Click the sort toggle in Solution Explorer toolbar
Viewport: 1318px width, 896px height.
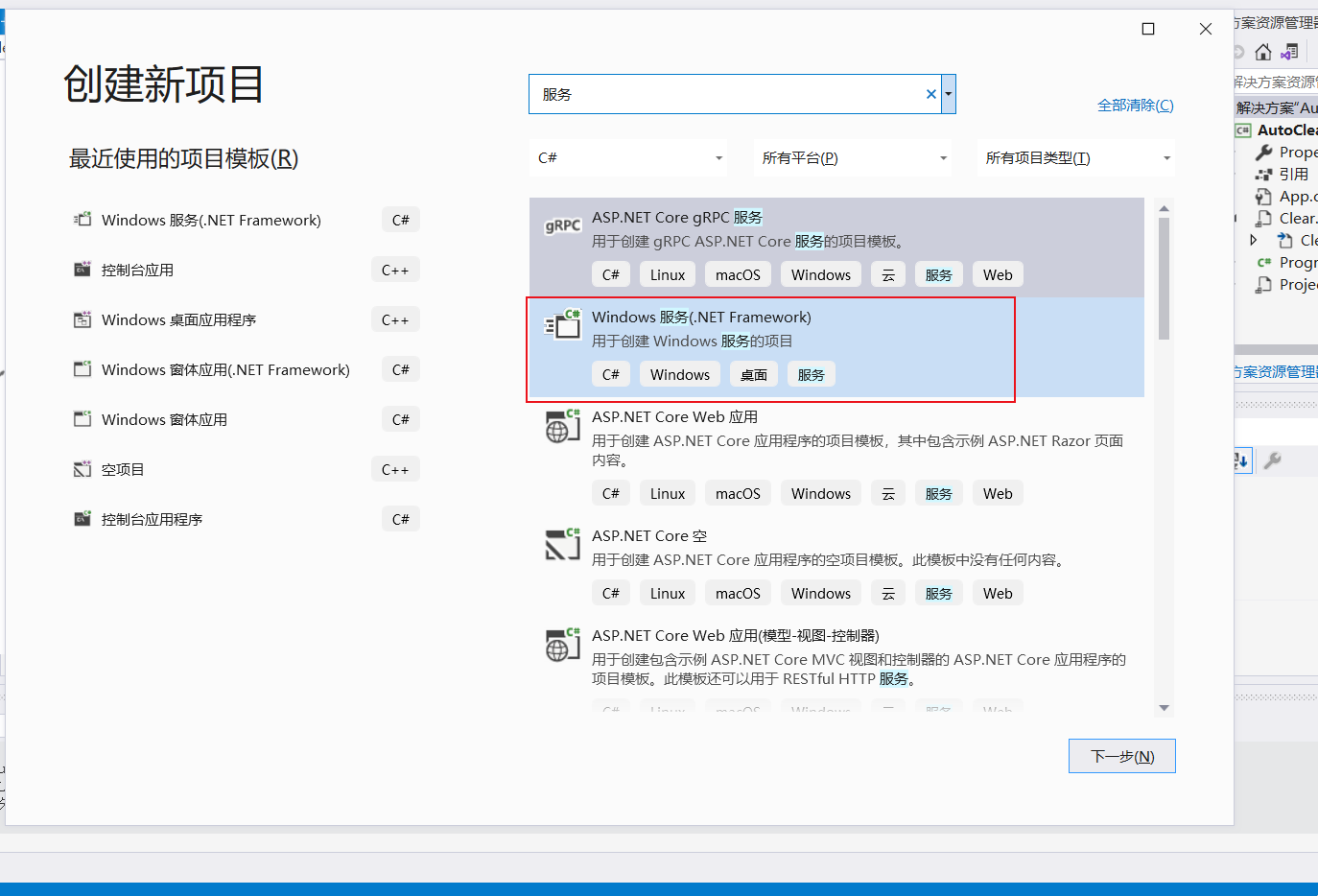click(x=1243, y=460)
